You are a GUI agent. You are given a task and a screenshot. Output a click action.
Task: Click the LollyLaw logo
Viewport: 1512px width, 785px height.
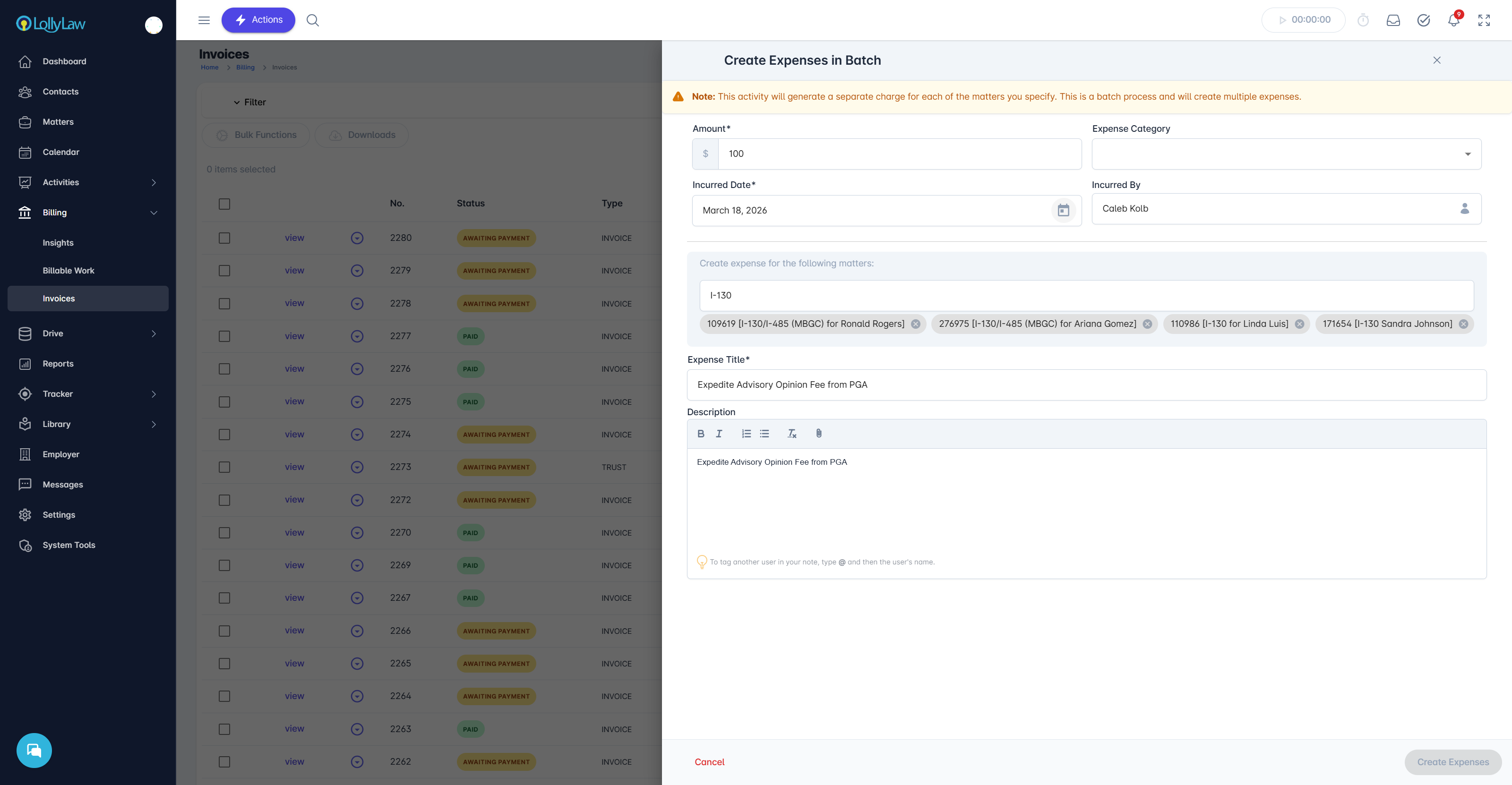pos(51,24)
